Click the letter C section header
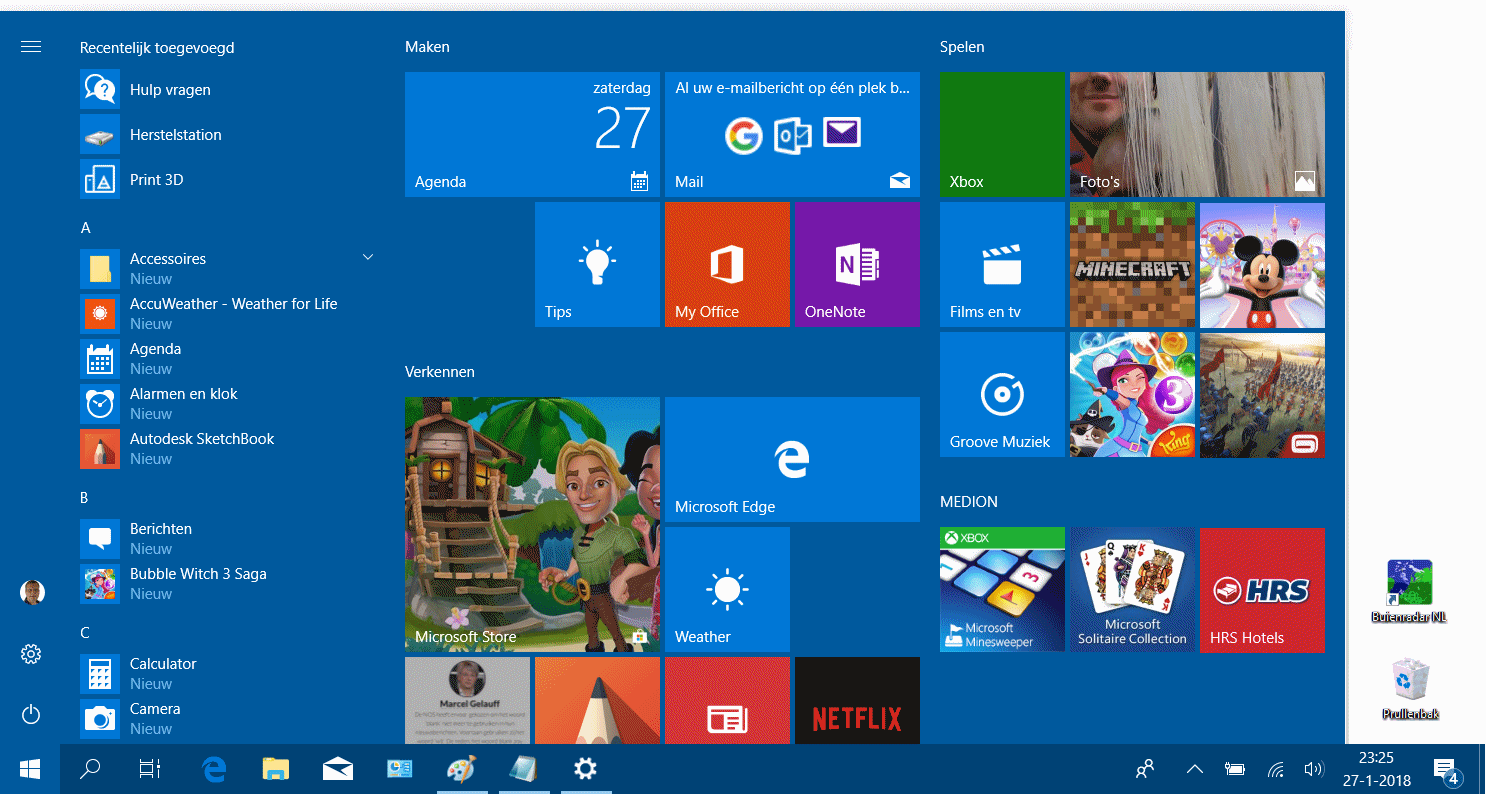The image size is (1486, 794). [x=85, y=633]
